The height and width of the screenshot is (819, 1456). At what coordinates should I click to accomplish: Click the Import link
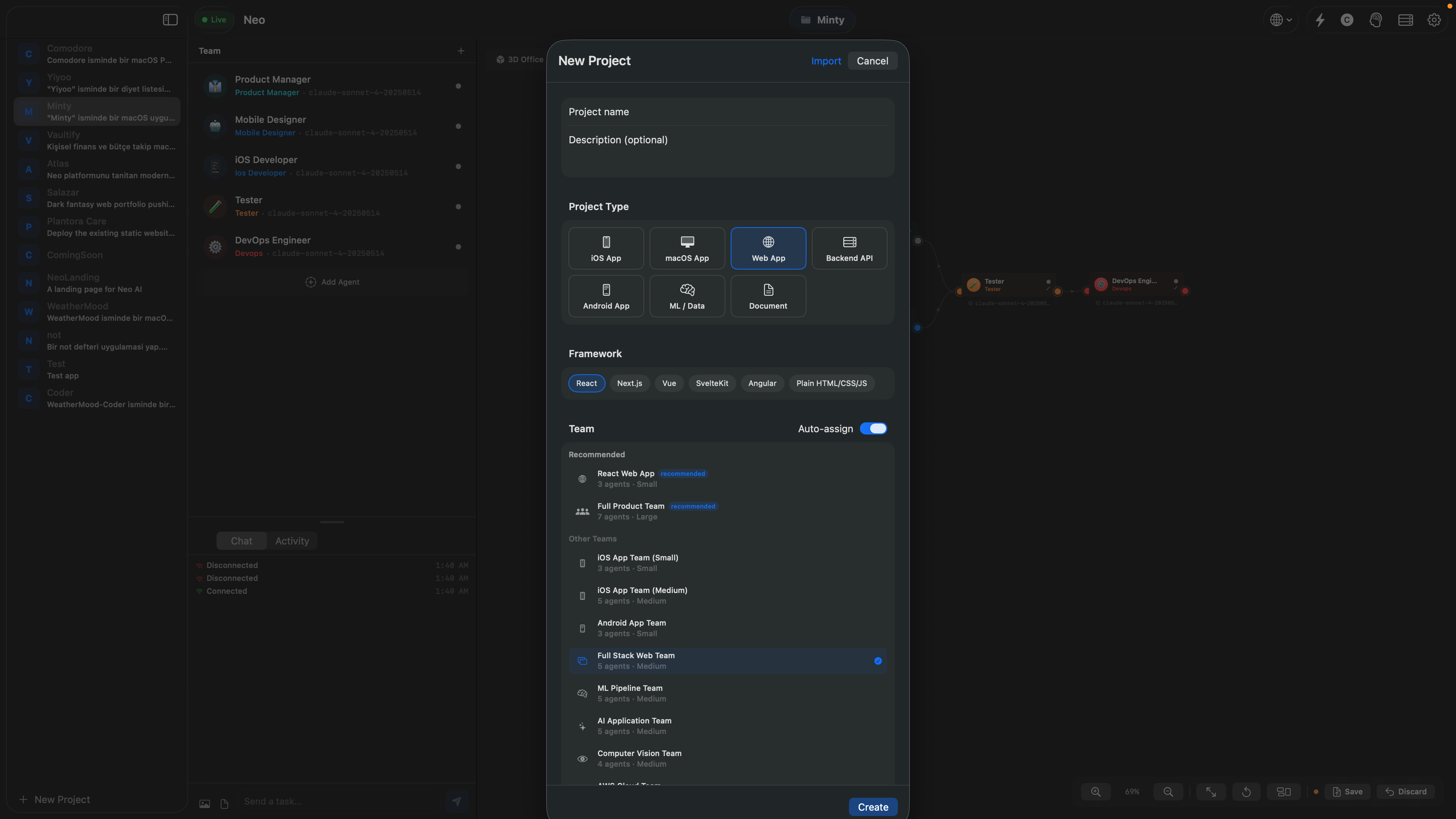click(826, 61)
